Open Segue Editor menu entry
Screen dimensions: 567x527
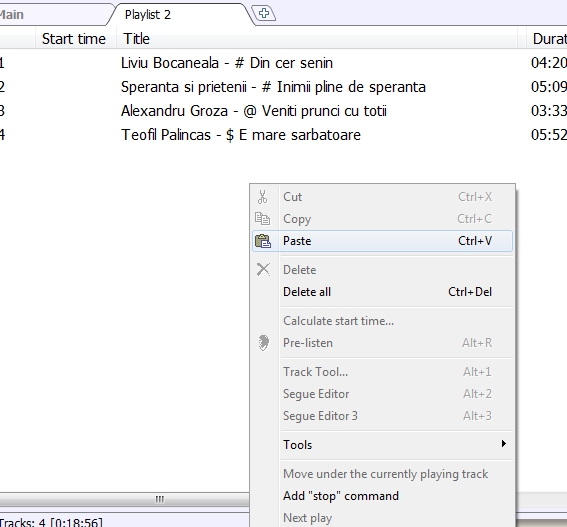coord(382,394)
